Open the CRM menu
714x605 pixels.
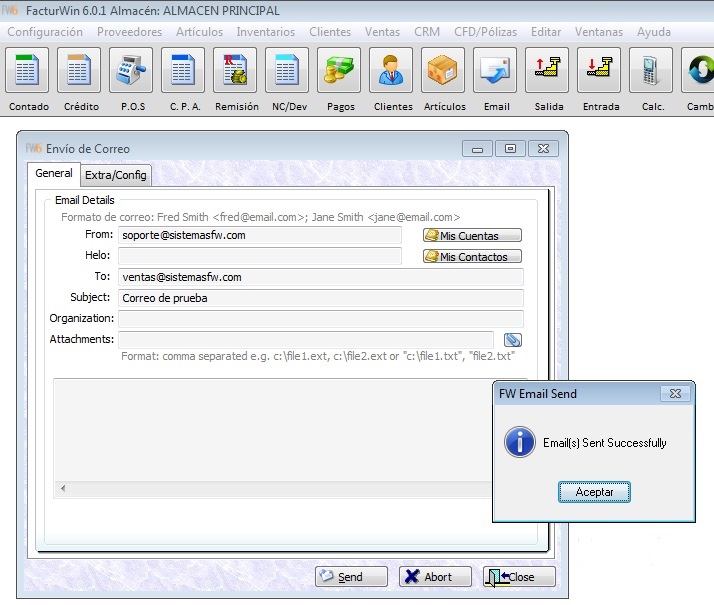pyautogui.click(x=427, y=32)
